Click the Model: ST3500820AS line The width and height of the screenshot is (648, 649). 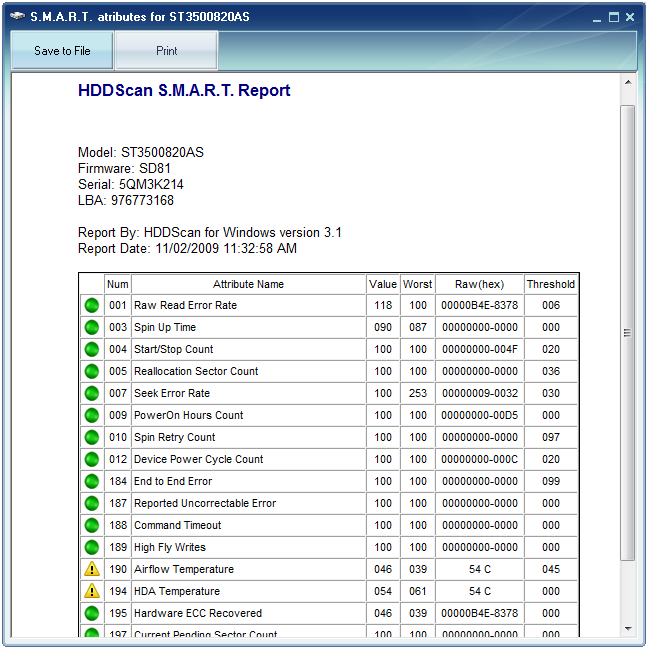click(x=141, y=152)
